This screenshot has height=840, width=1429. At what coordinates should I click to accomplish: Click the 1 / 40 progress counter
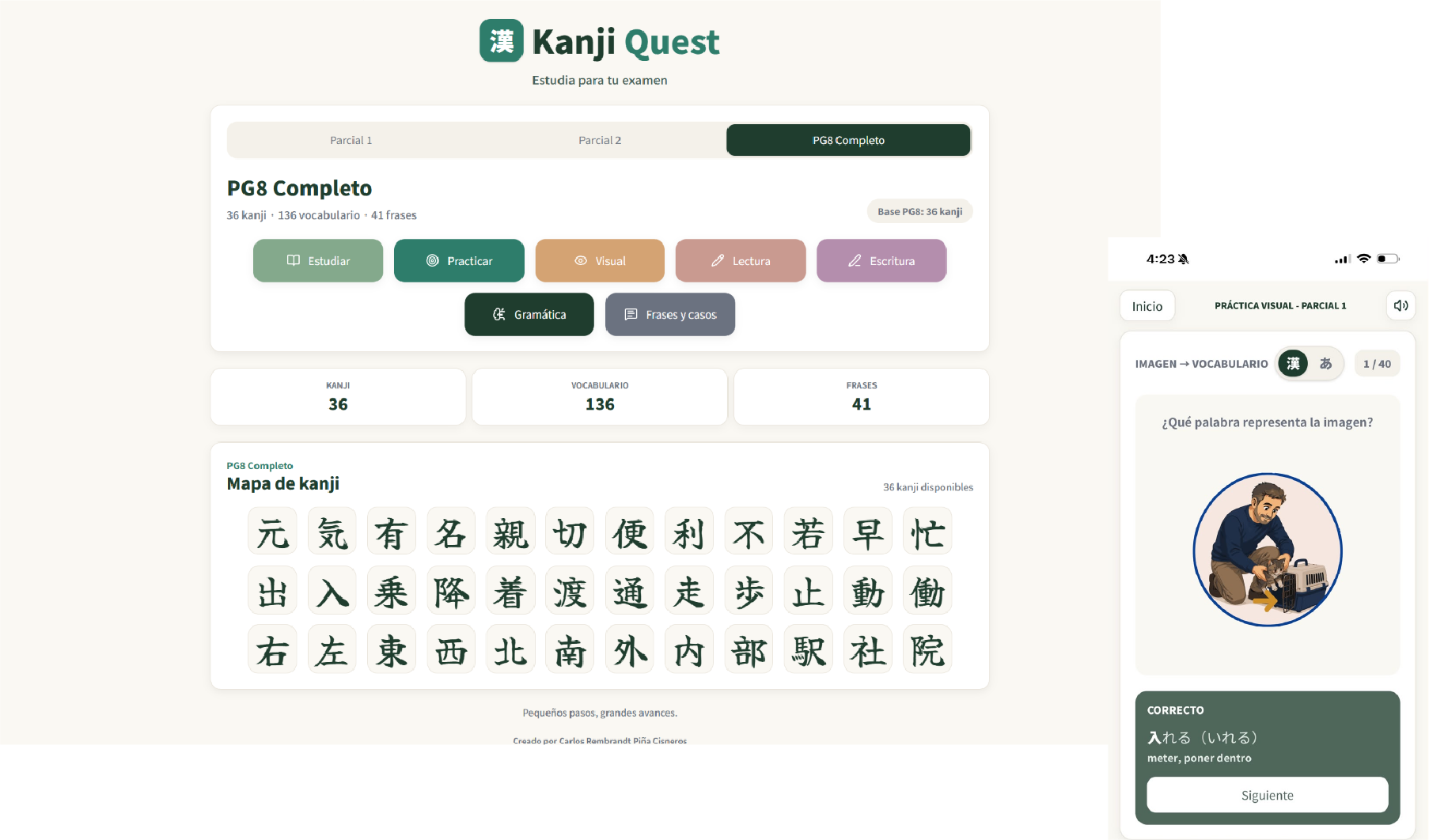tap(1377, 364)
